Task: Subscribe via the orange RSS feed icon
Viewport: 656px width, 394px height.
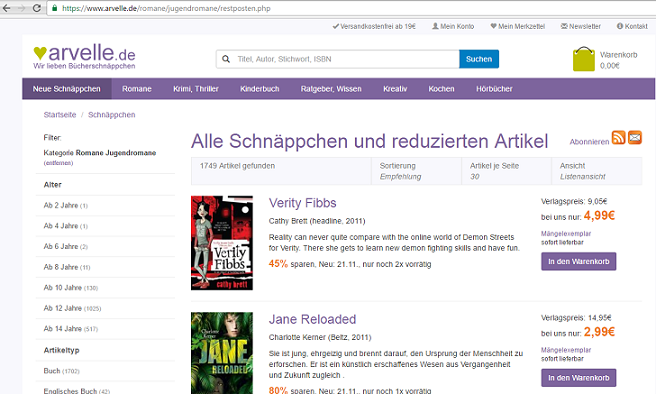Action: point(618,138)
